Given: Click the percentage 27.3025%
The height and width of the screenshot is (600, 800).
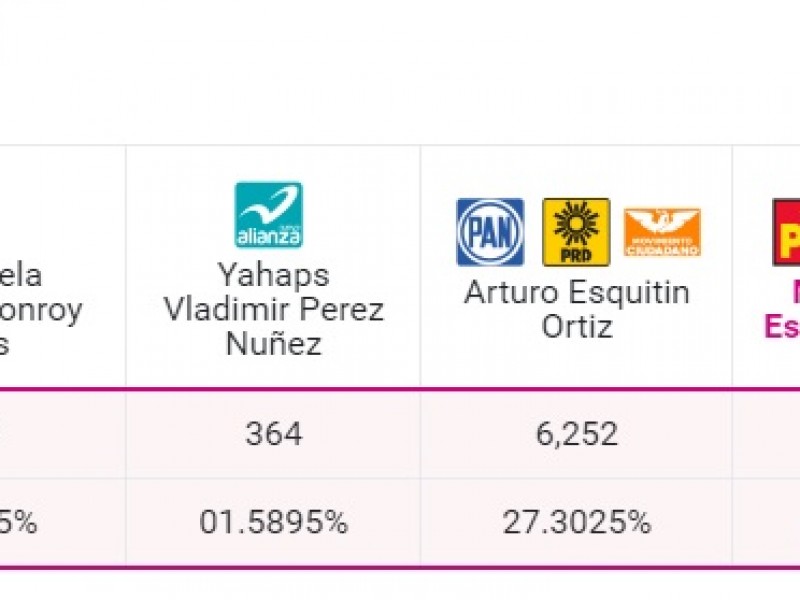Looking at the screenshot, I should [577, 522].
